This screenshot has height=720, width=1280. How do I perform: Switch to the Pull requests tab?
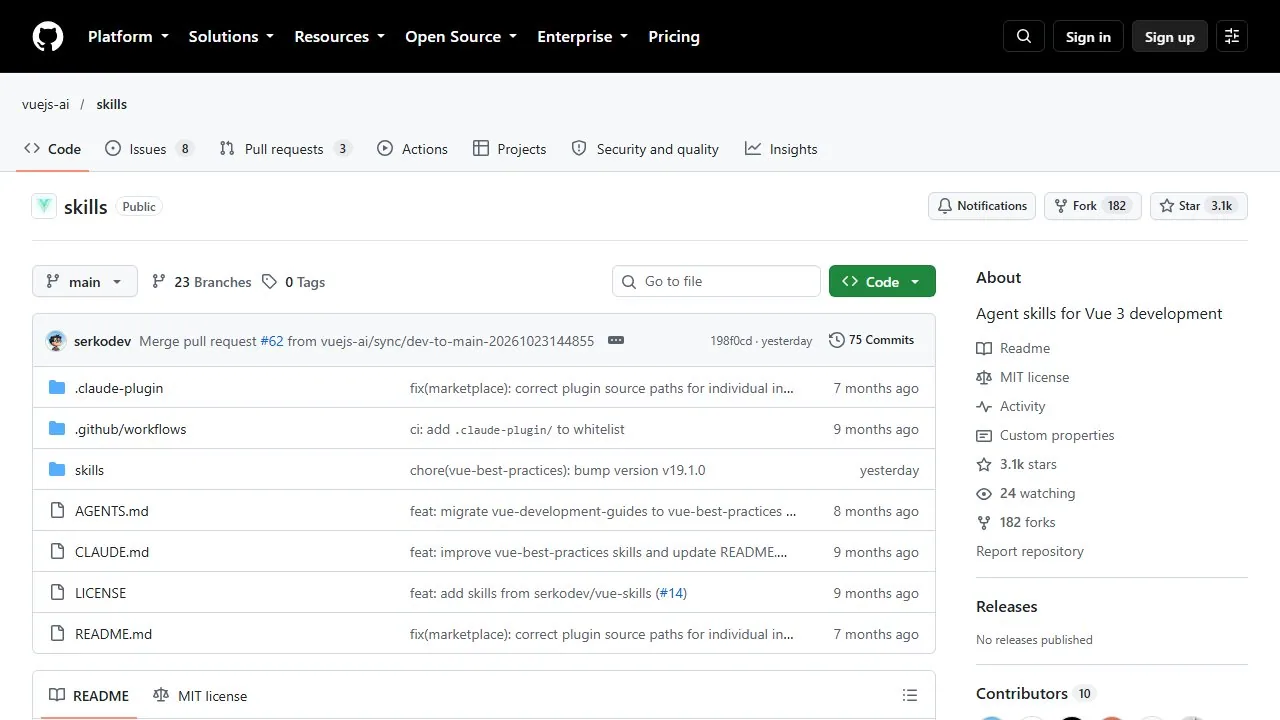tap(286, 149)
